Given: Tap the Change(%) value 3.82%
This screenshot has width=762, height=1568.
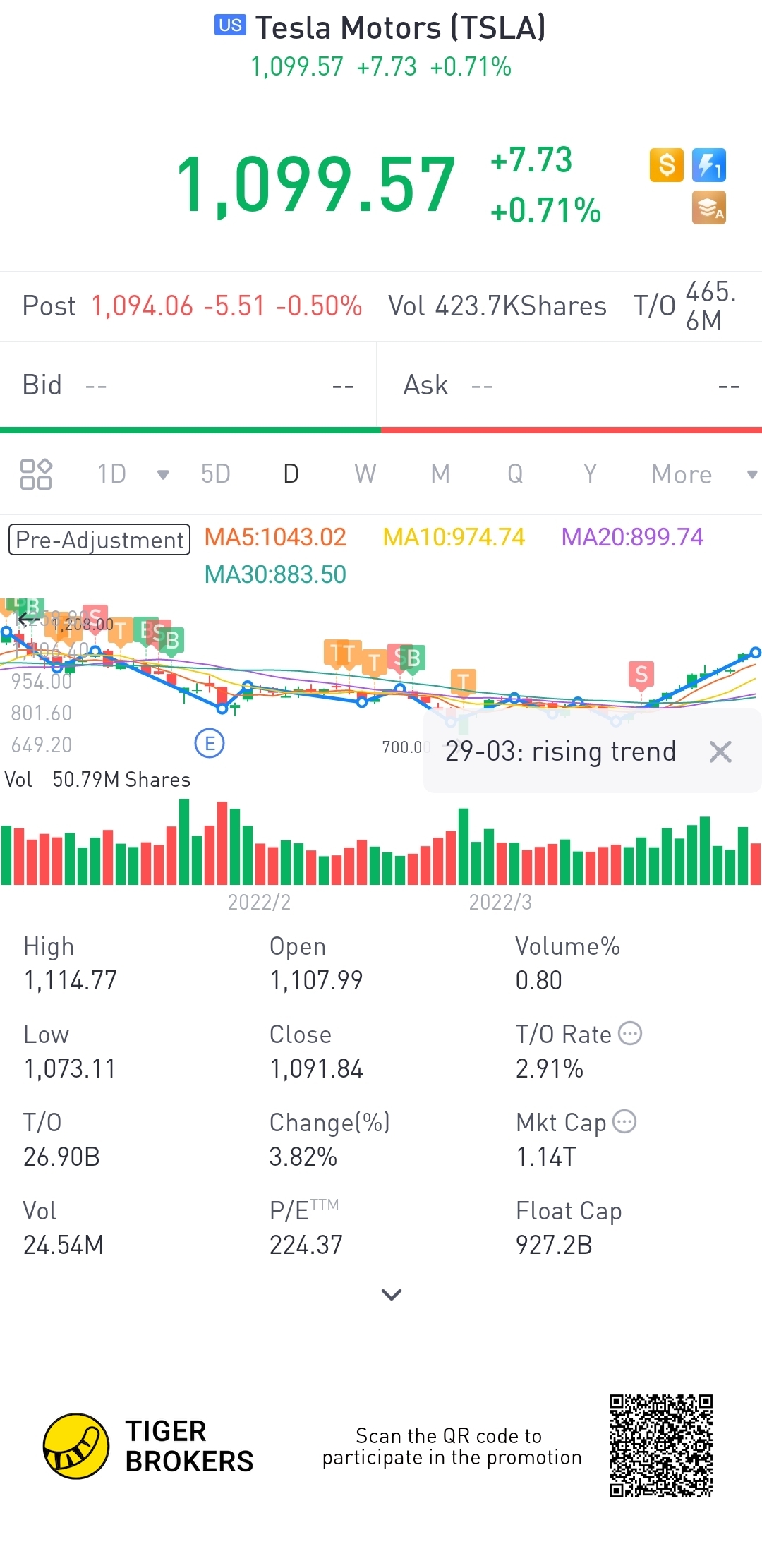Looking at the screenshot, I should (303, 1157).
